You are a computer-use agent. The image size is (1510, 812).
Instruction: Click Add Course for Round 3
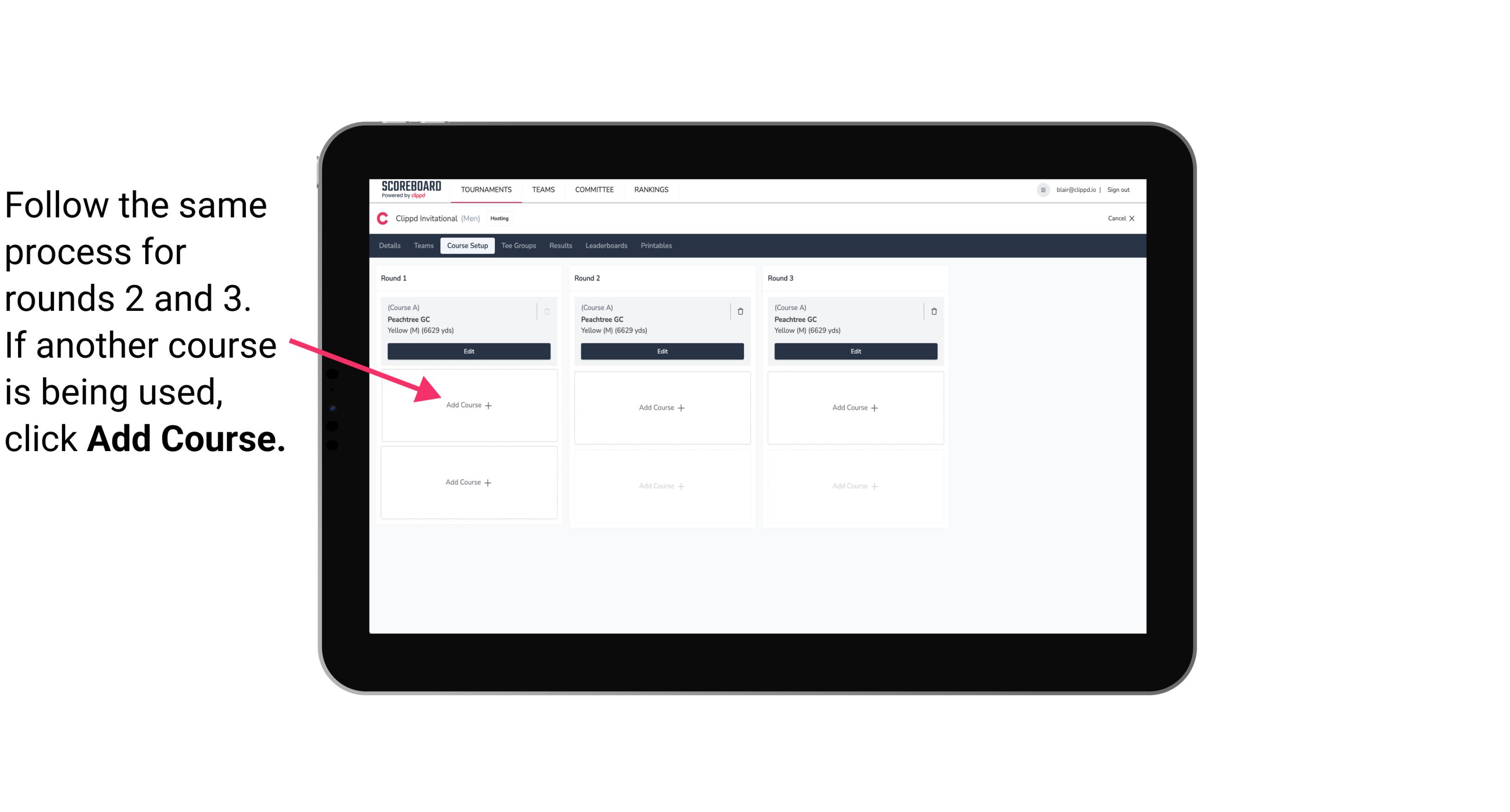coord(854,407)
